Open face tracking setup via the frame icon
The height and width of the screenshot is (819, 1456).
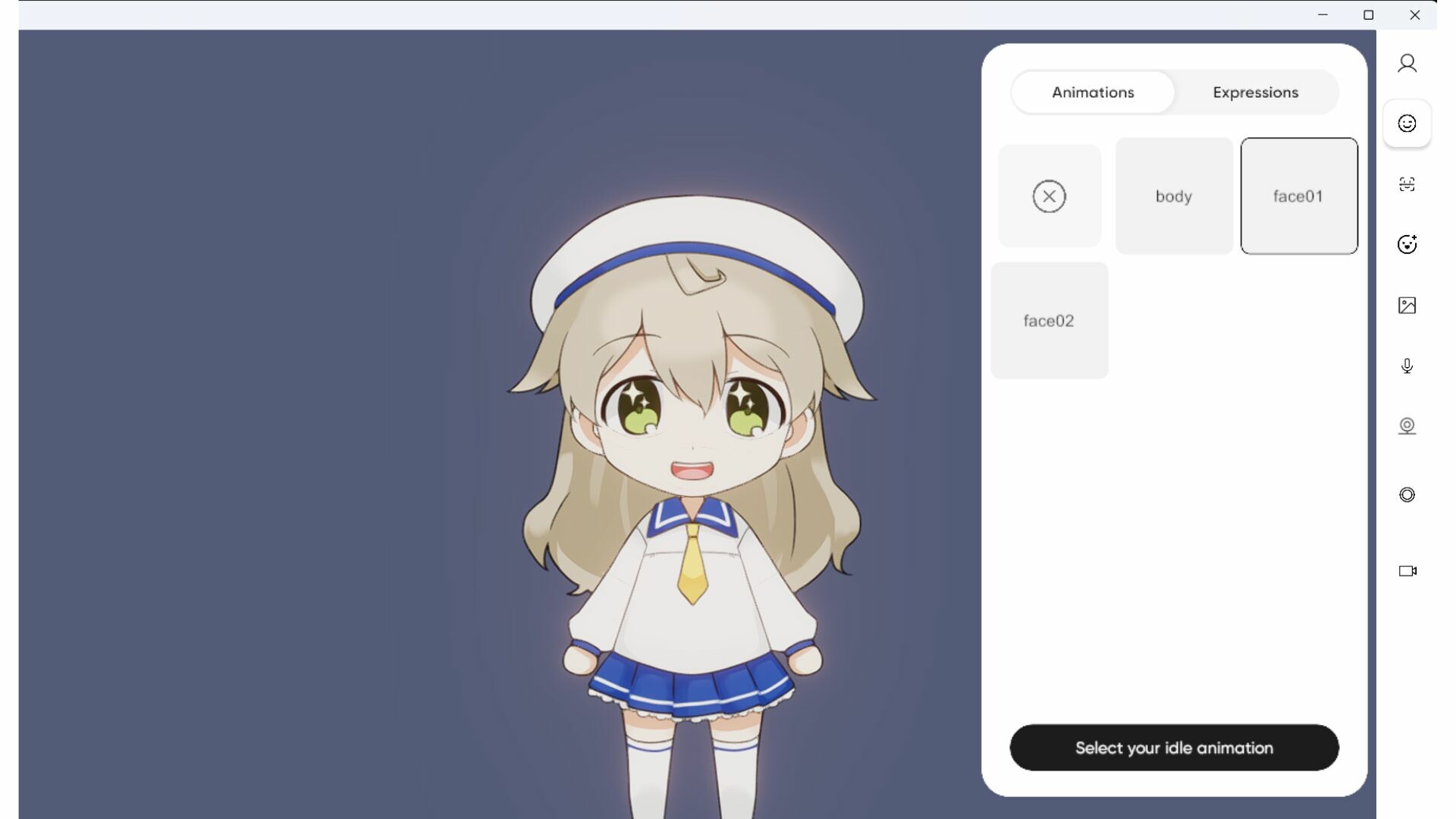pos(1407,184)
